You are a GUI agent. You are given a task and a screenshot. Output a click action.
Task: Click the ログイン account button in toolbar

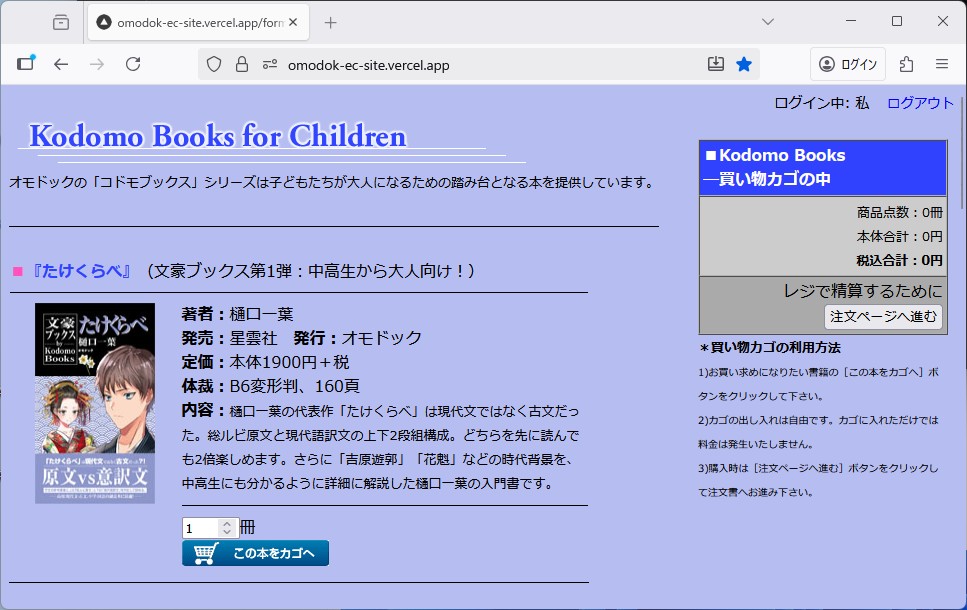coord(847,64)
